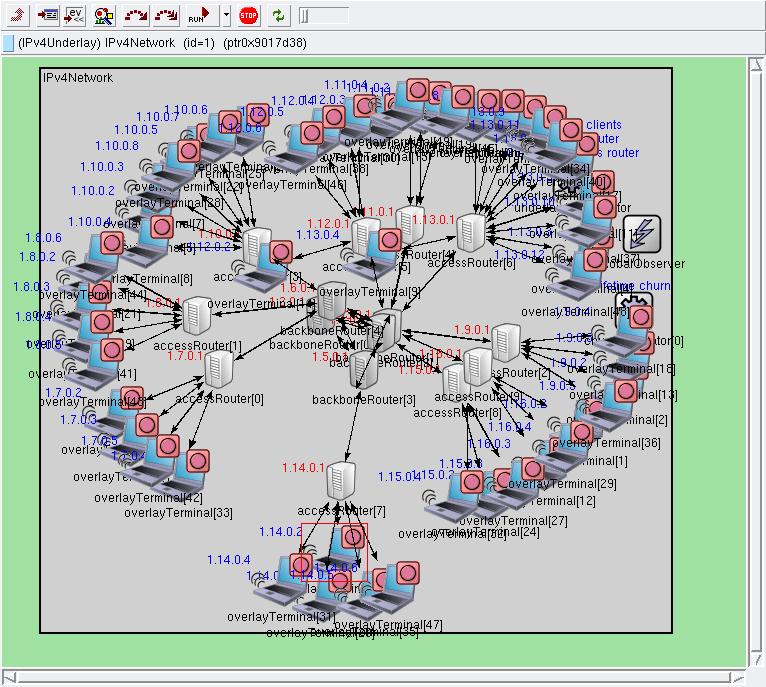Viewport: 766px width, 687px height.
Task: Click the go-to-parent-module up arrow icon
Action: (x=18, y=15)
